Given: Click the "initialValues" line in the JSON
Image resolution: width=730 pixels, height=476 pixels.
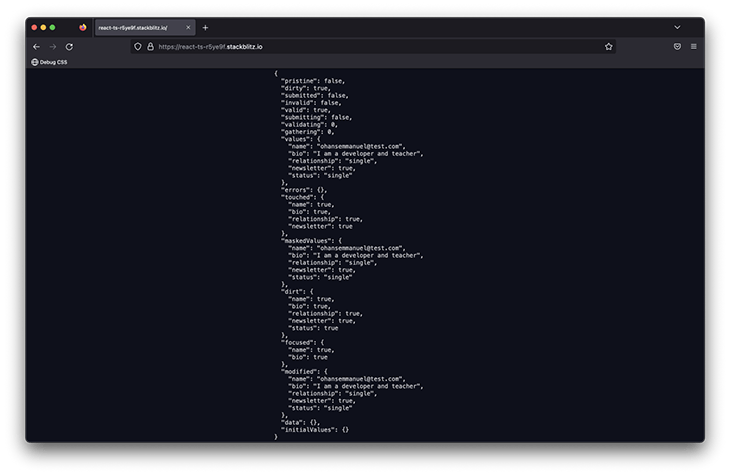Looking at the screenshot, I should [x=314, y=429].
